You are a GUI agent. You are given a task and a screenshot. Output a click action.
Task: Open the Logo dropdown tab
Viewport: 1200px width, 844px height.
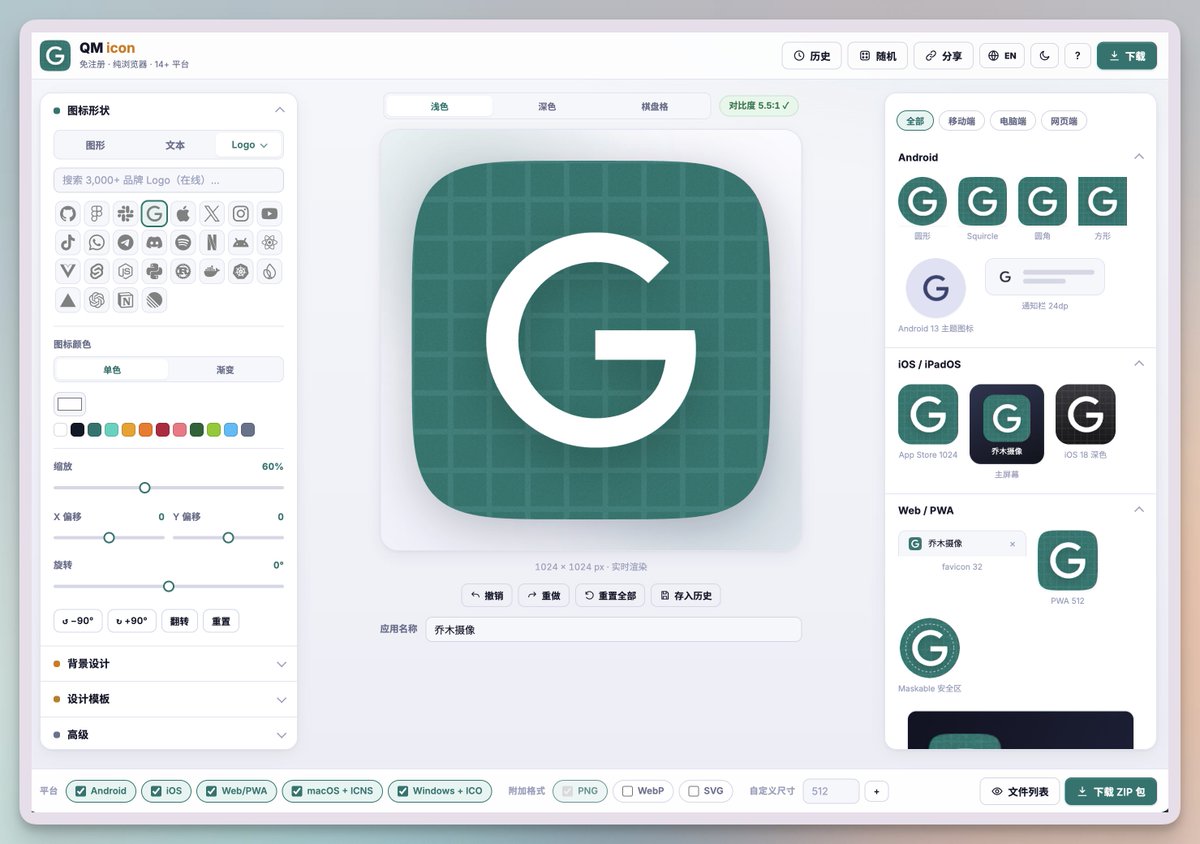click(x=249, y=145)
